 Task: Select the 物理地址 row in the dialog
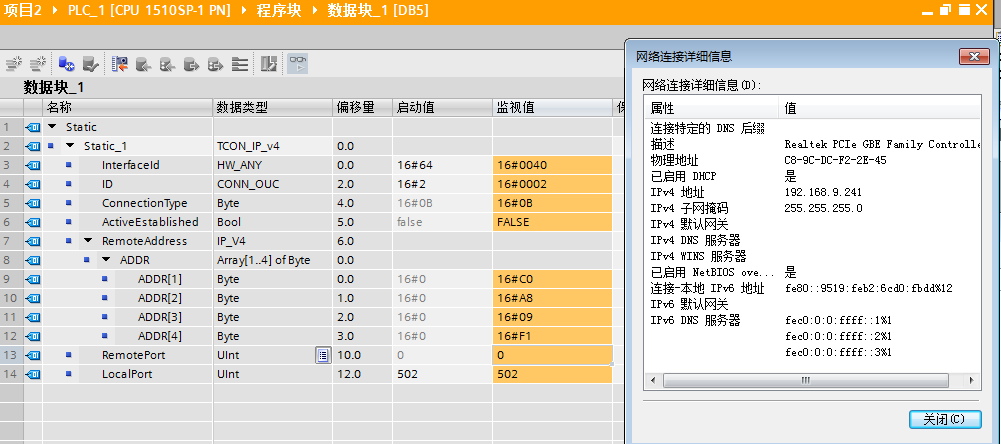tap(812, 160)
